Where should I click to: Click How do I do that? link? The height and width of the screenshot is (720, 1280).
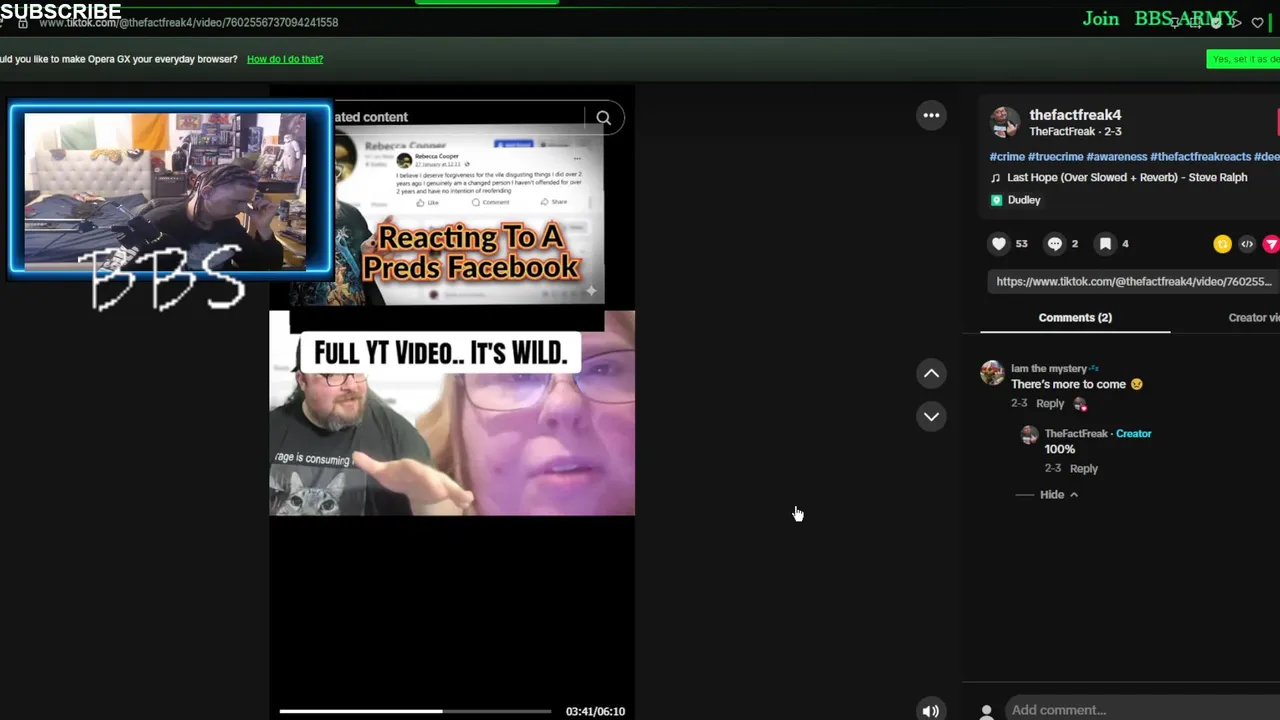pos(285,59)
